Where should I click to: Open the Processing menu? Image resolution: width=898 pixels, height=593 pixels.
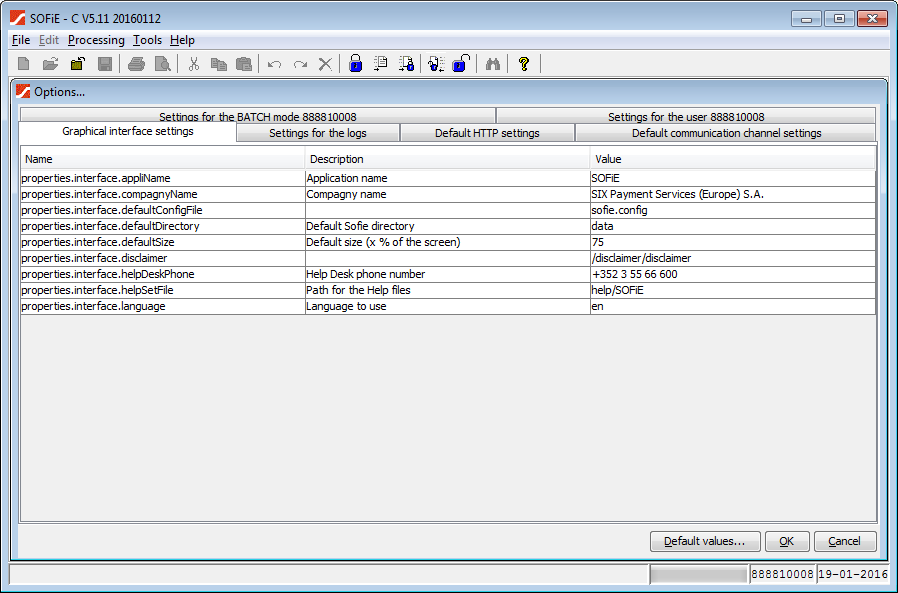[96, 40]
